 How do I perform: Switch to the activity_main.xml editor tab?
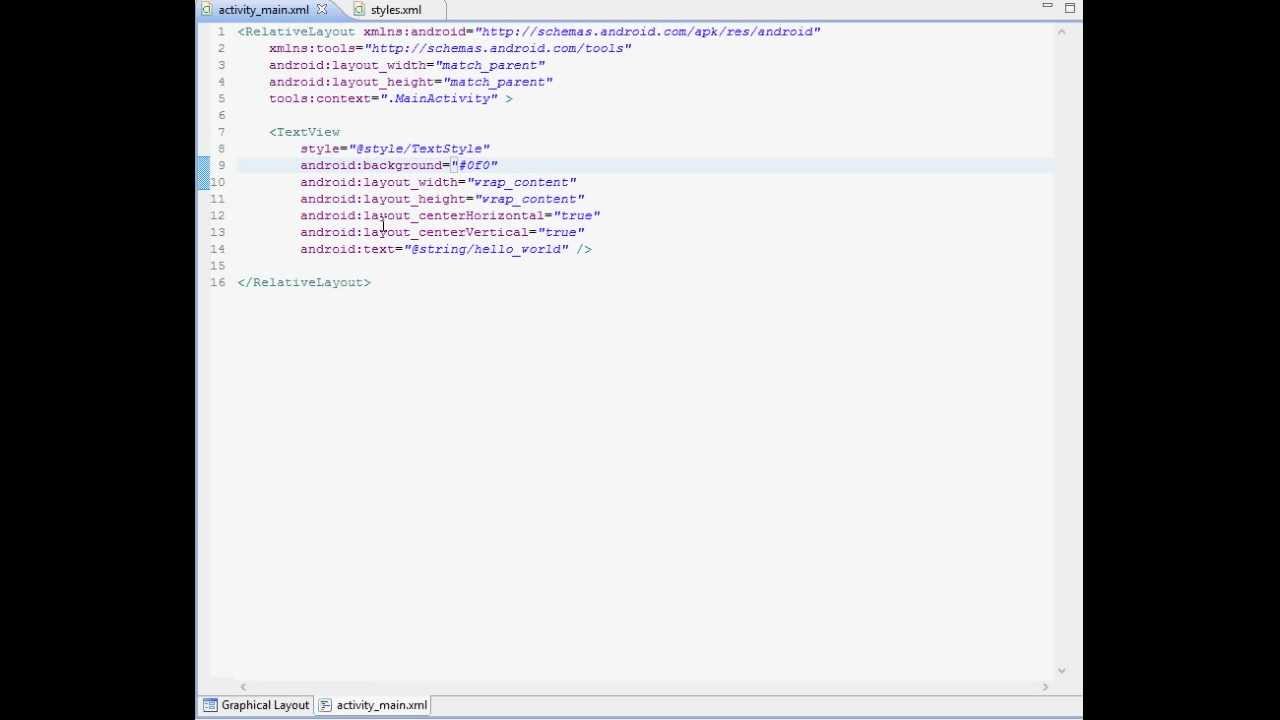pos(263,10)
